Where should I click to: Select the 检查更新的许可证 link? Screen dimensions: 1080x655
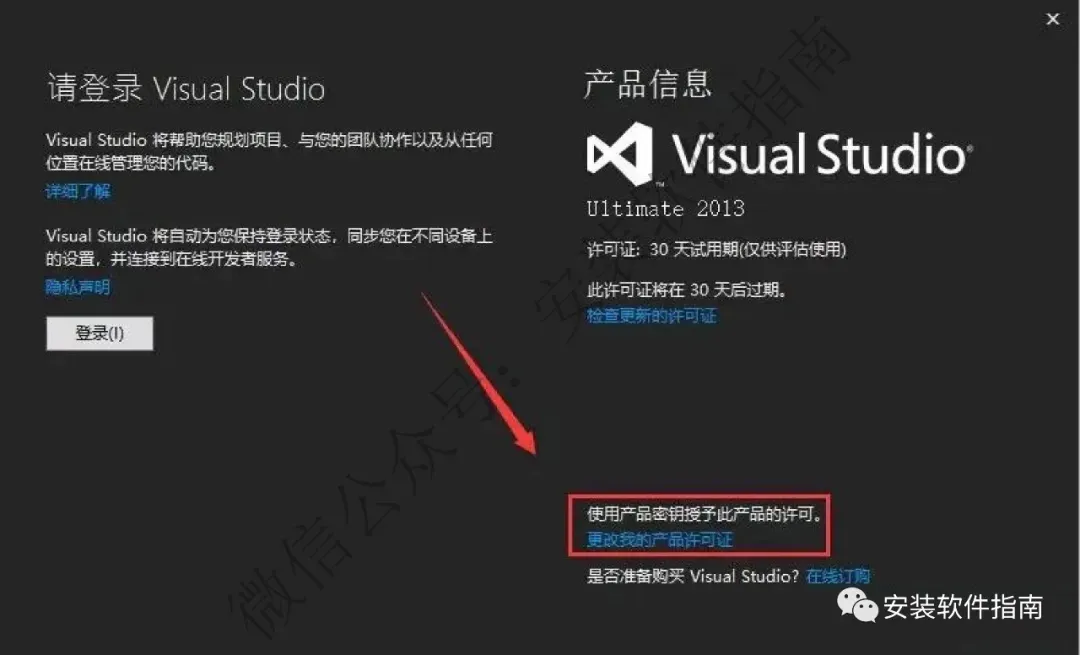click(652, 315)
